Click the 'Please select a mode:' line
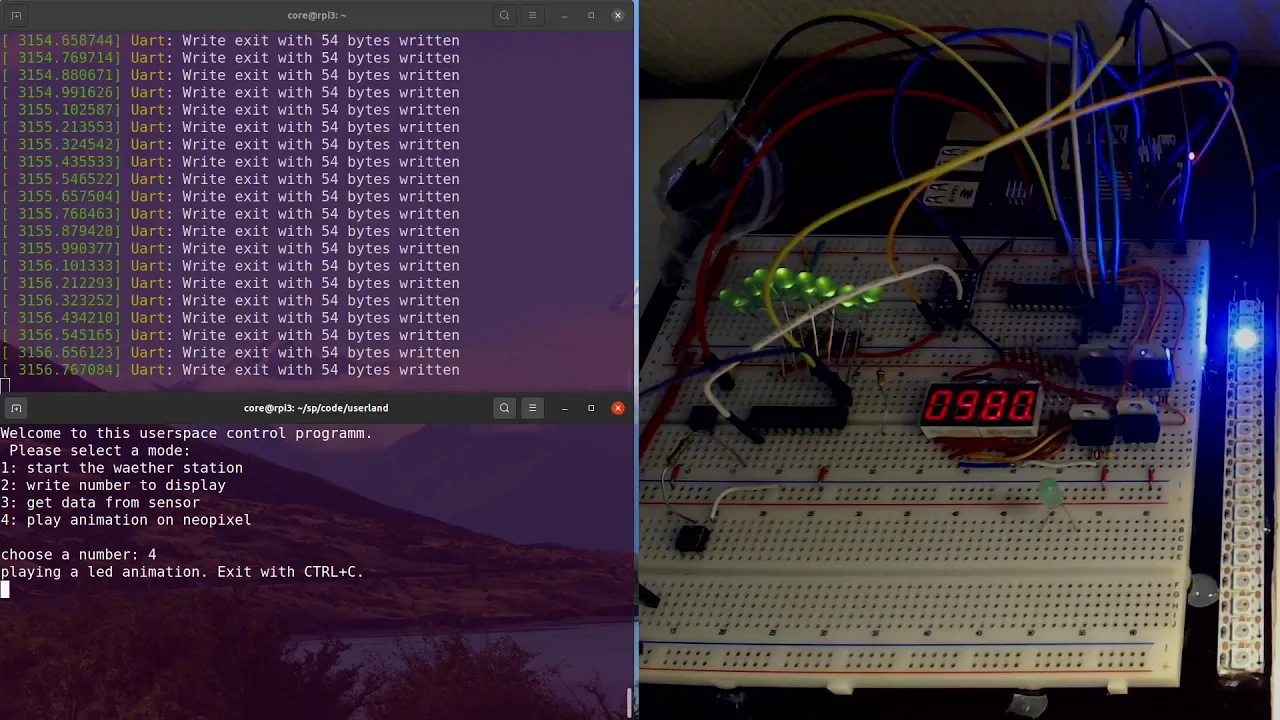Viewport: 1280px width, 720px height. point(100,451)
